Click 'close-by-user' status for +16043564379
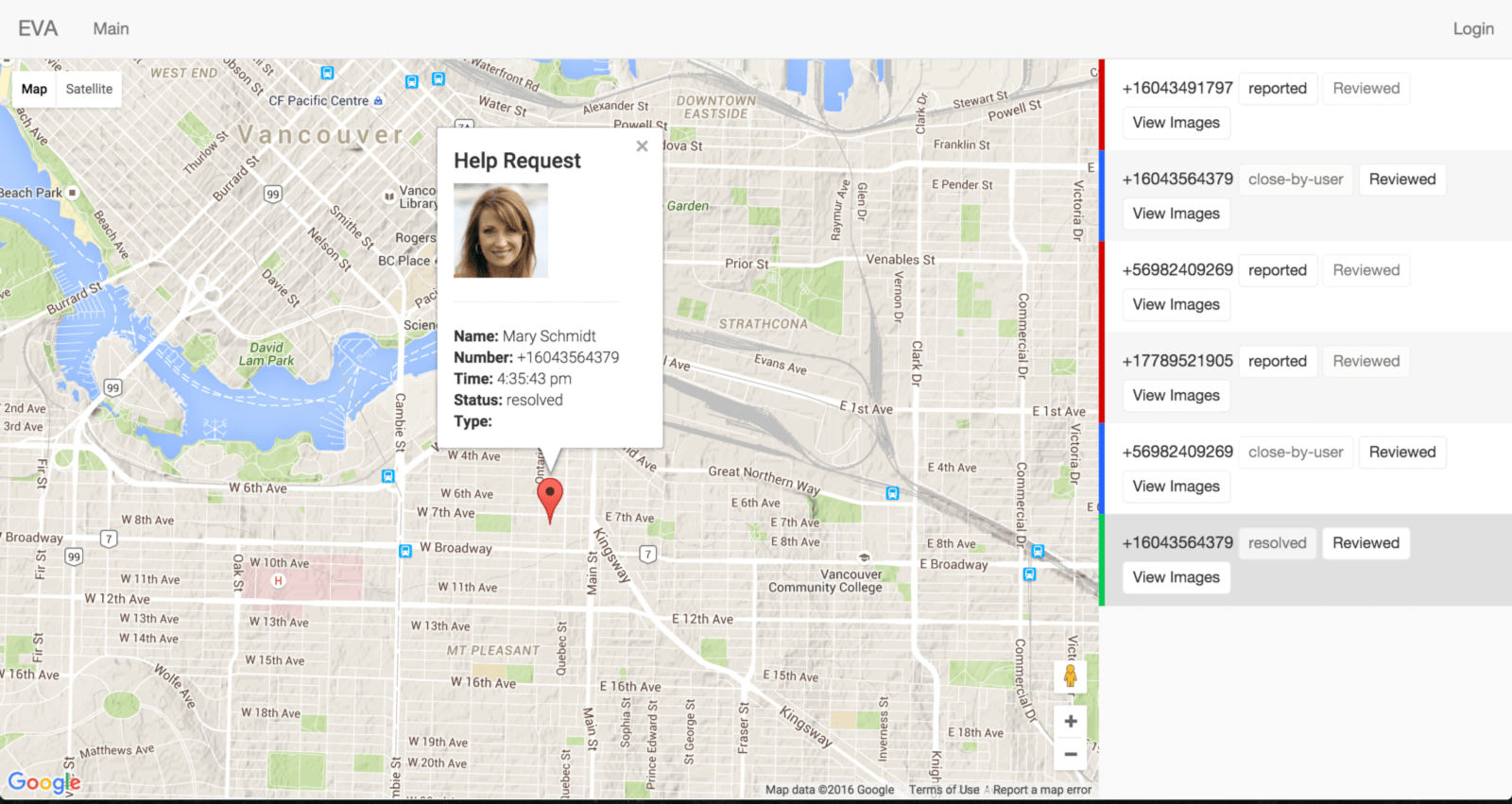This screenshot has height=804, width=1512. pos(1296,180)
